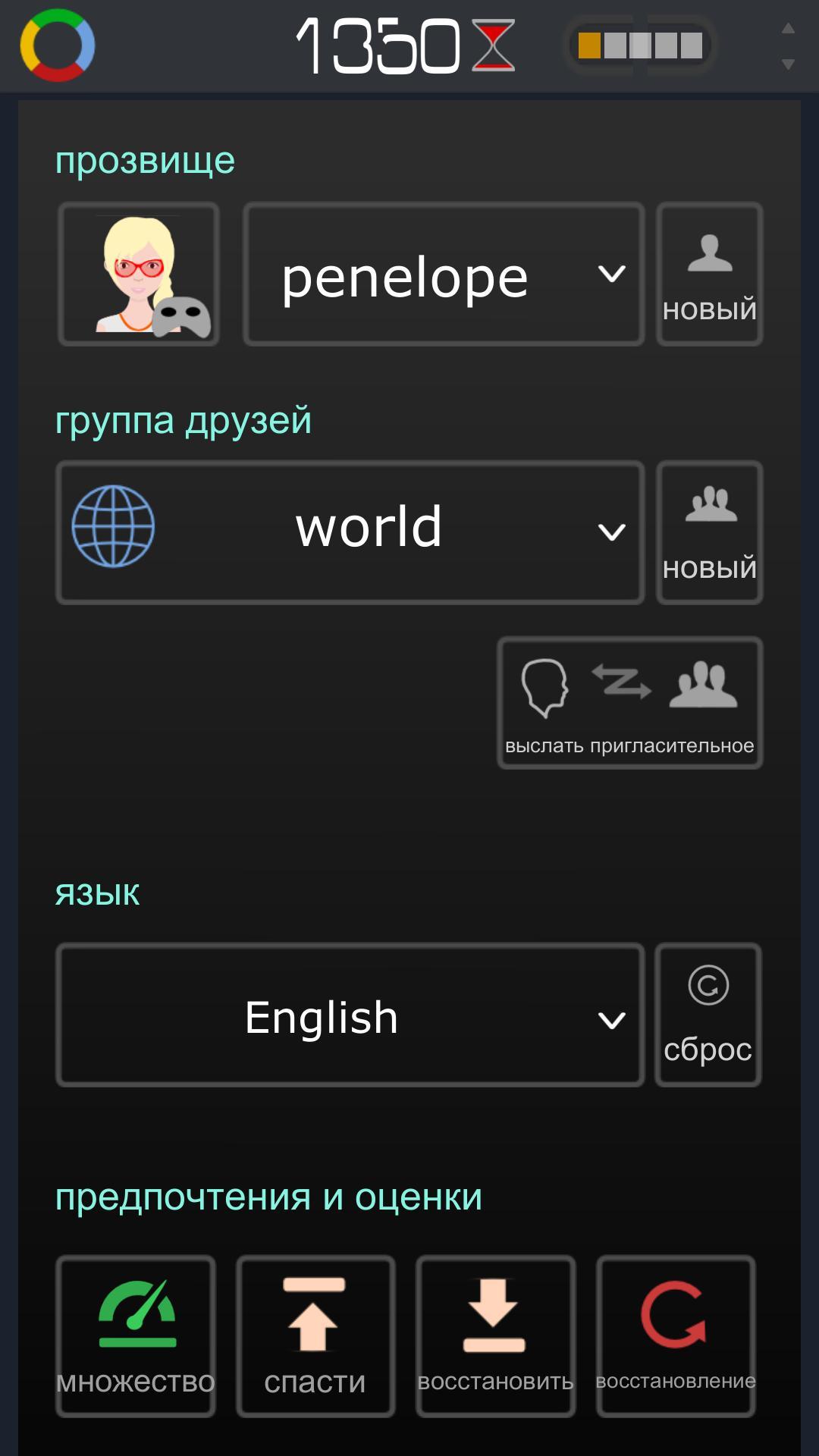819x1456 pixels.
Task: Click the восстановить download arrow button
Action: click(495, 1336)
